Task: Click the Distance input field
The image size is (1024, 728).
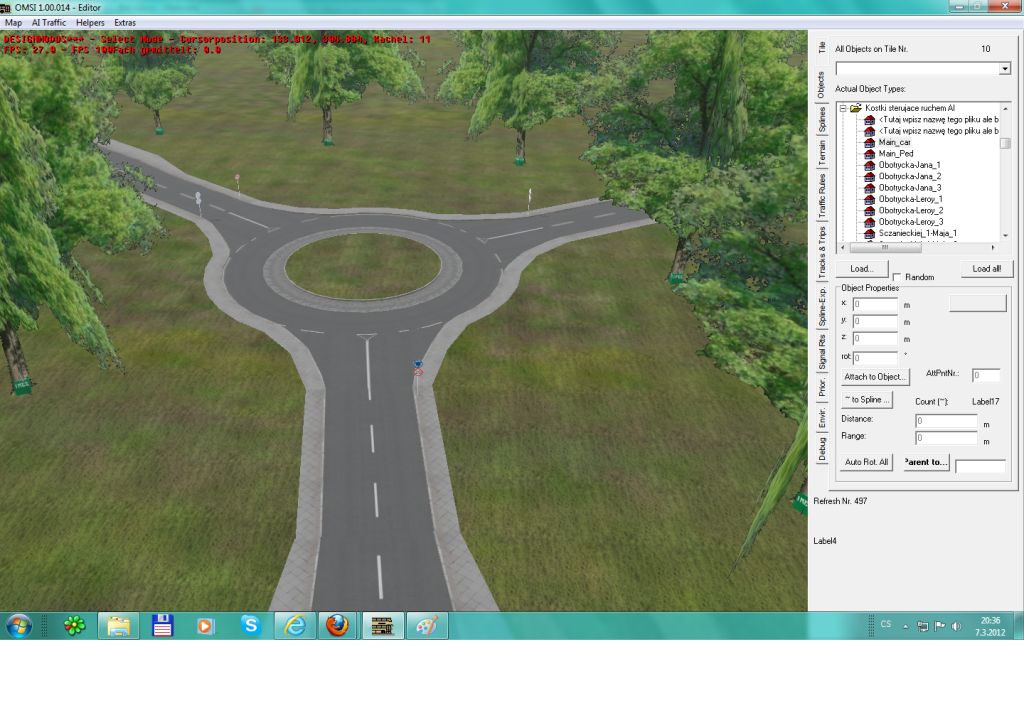Action: (x=946, y=421)
